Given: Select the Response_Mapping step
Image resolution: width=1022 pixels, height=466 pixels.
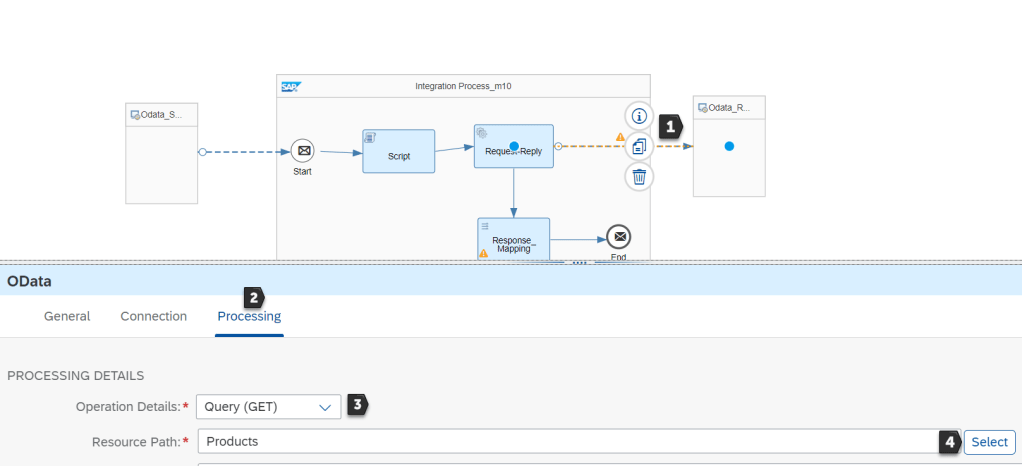Looking at the screenshot, I should point(513,239).
